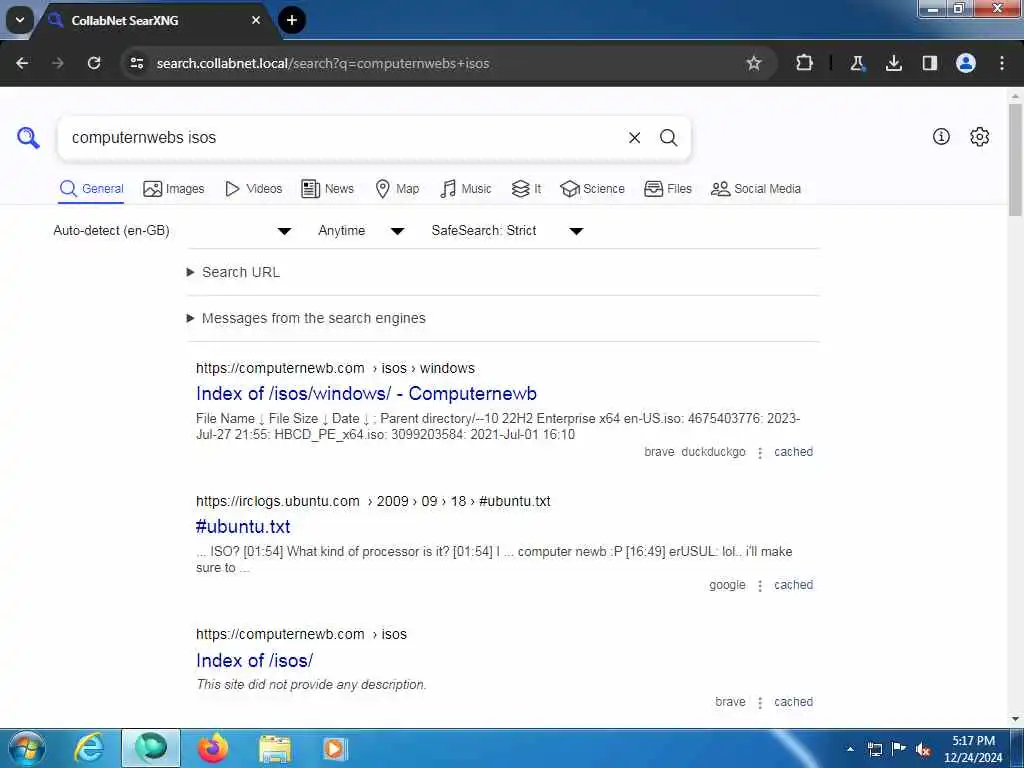This screenshot has width=1024, height=768.
Task: Toggle the side panel icon
Action: (929, 63)
